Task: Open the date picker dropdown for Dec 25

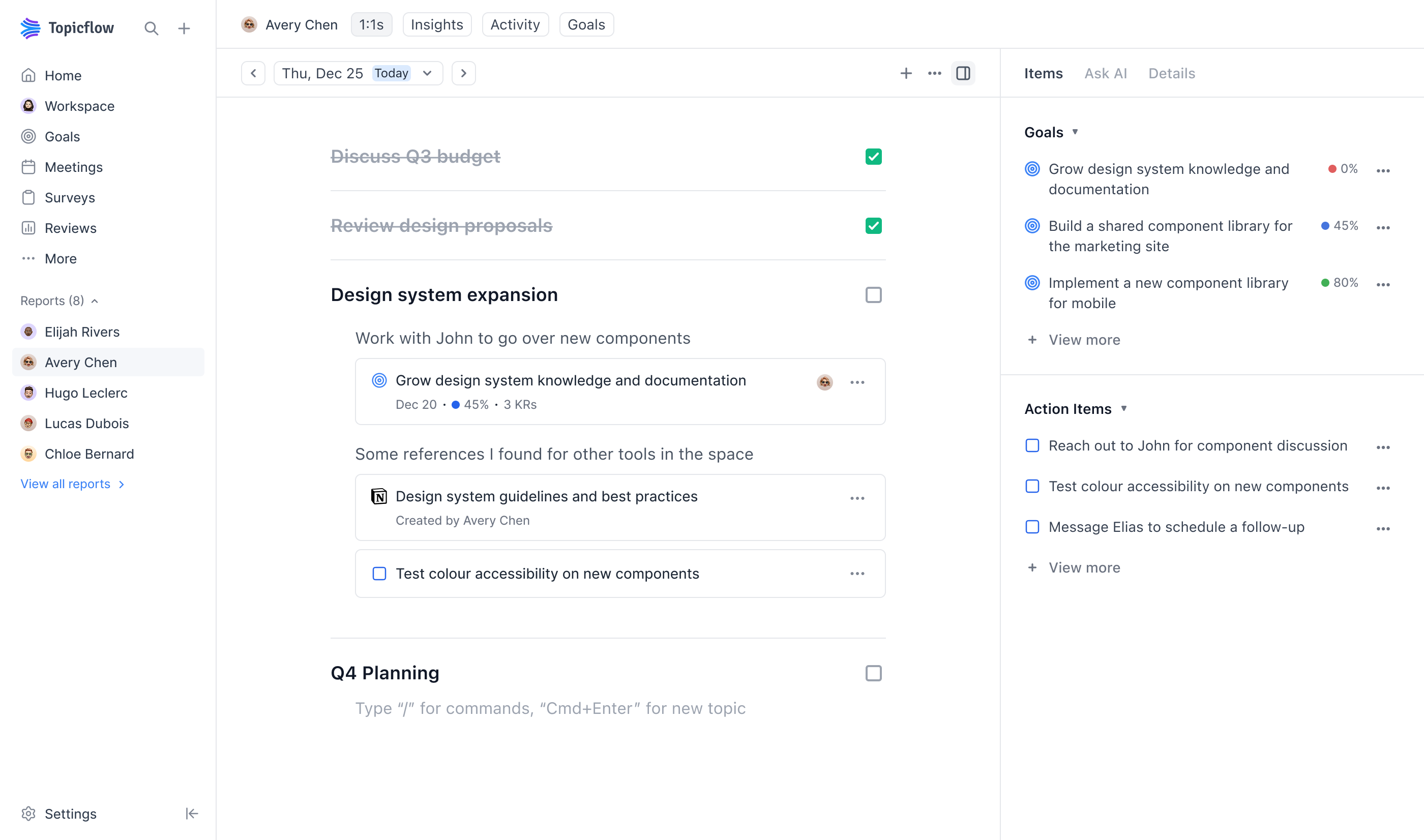Action: pos(427,73)
